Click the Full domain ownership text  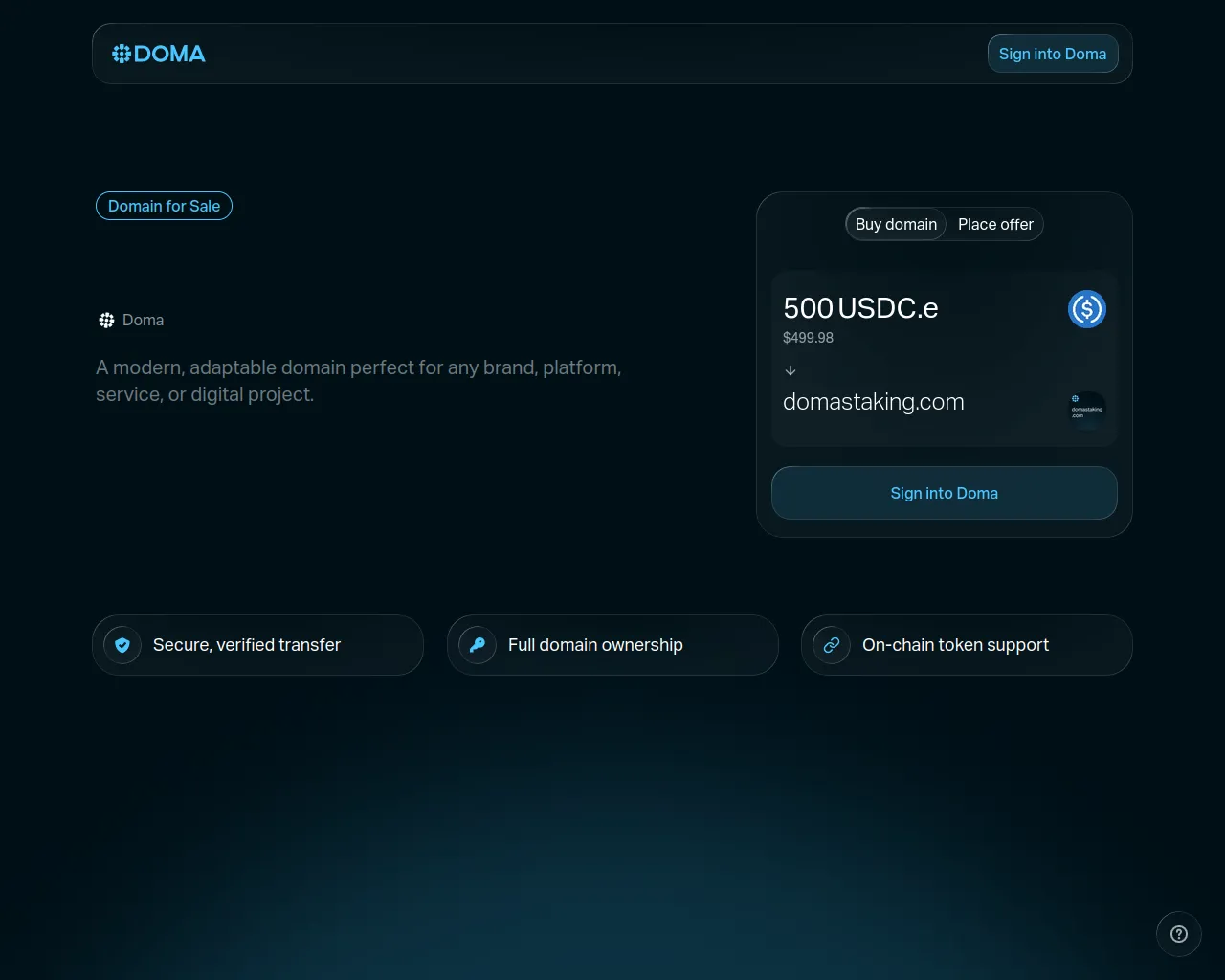click(x=595, y=645)
